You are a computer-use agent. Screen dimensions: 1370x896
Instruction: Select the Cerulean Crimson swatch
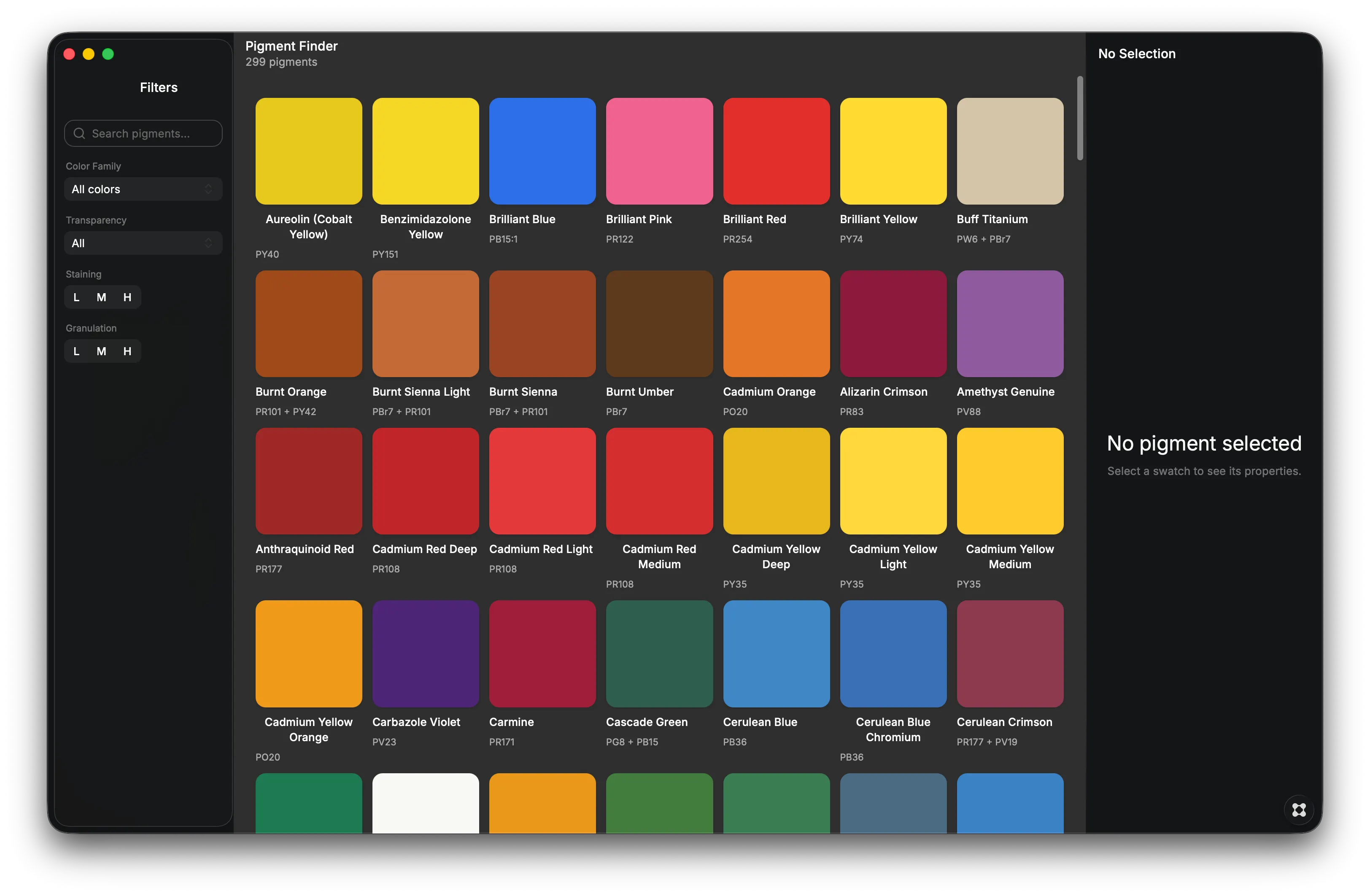click(1010, 654)
